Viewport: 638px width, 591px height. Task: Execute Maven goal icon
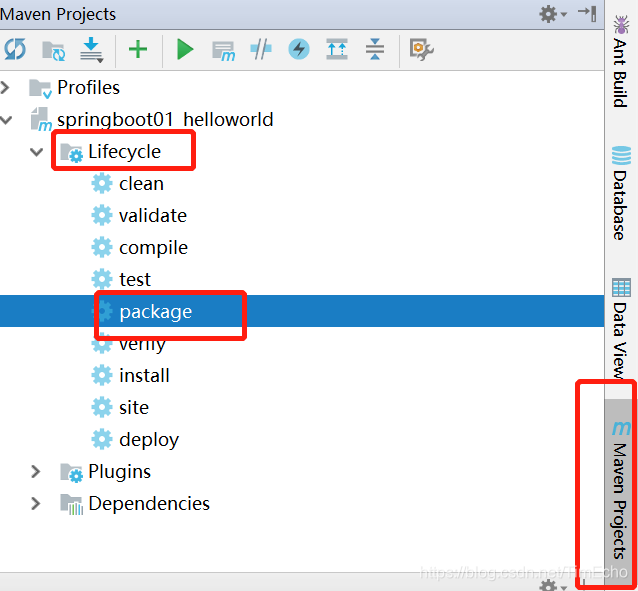pyautogui.click(x=223, y=51)
